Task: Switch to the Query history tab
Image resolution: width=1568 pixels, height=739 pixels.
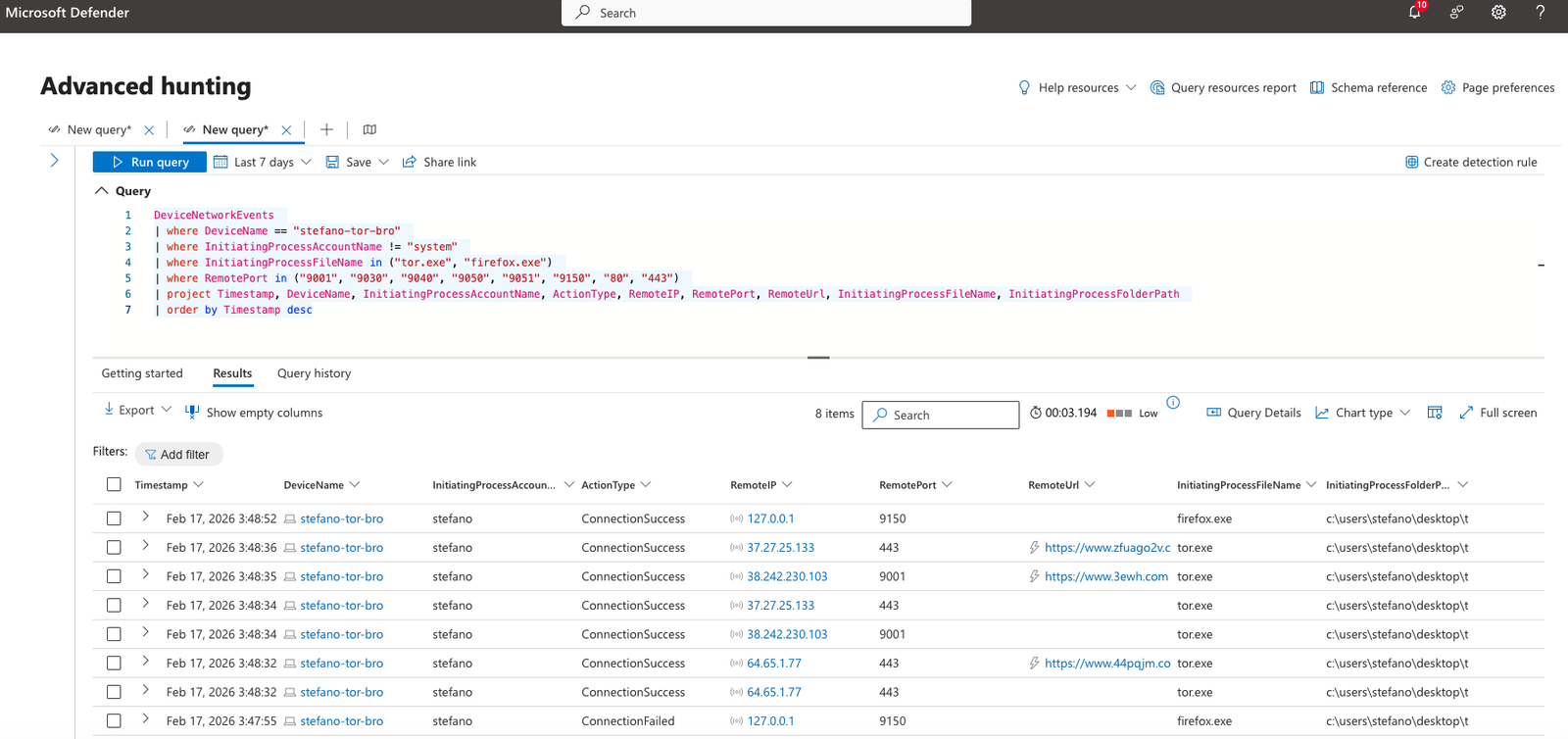Action: tap(314, 373)
